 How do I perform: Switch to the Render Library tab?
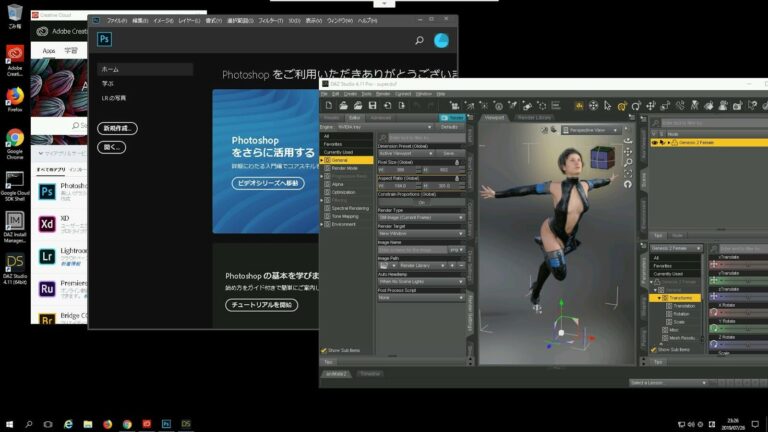coord(534,118)
